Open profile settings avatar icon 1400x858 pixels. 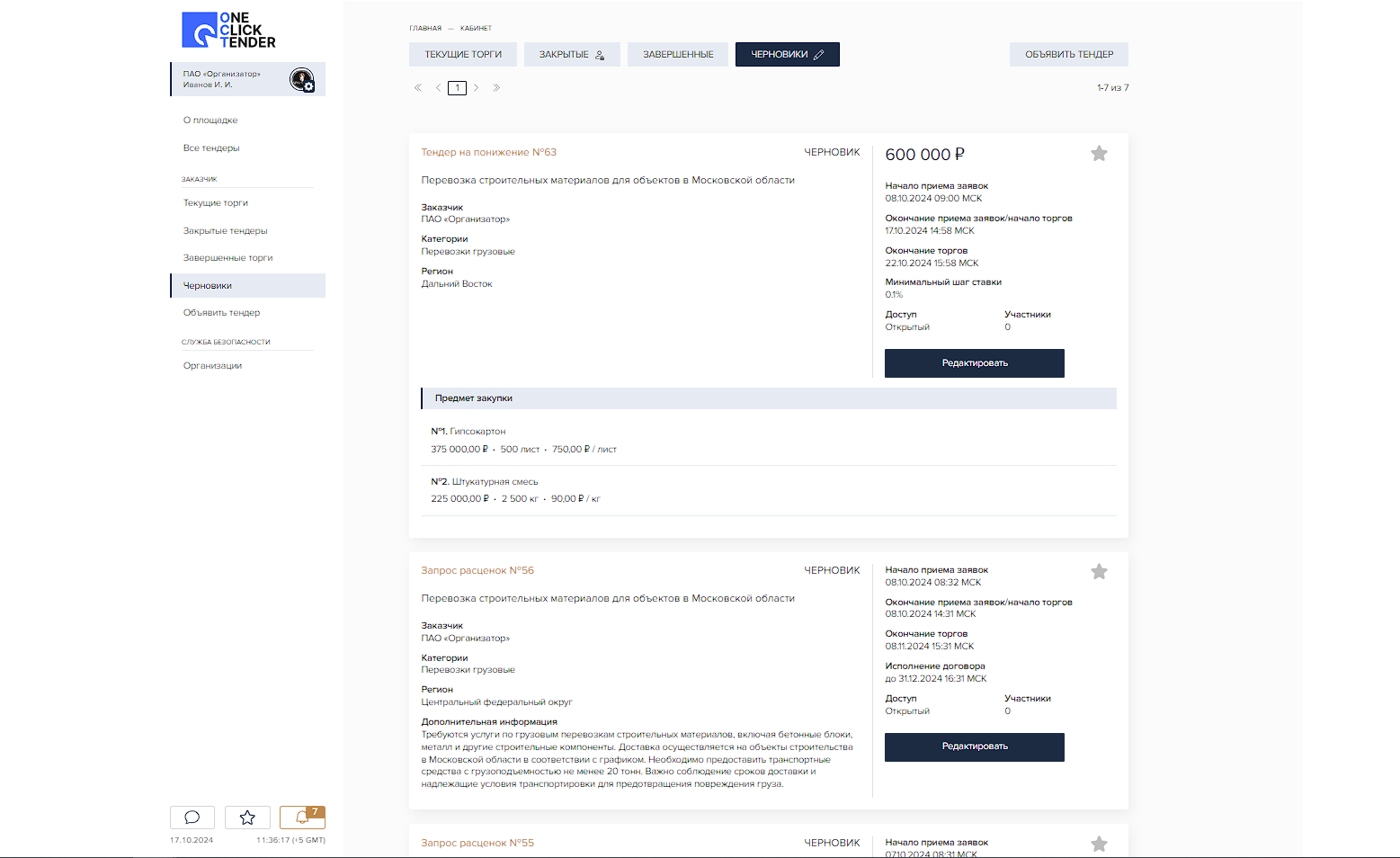coord(301,80)
